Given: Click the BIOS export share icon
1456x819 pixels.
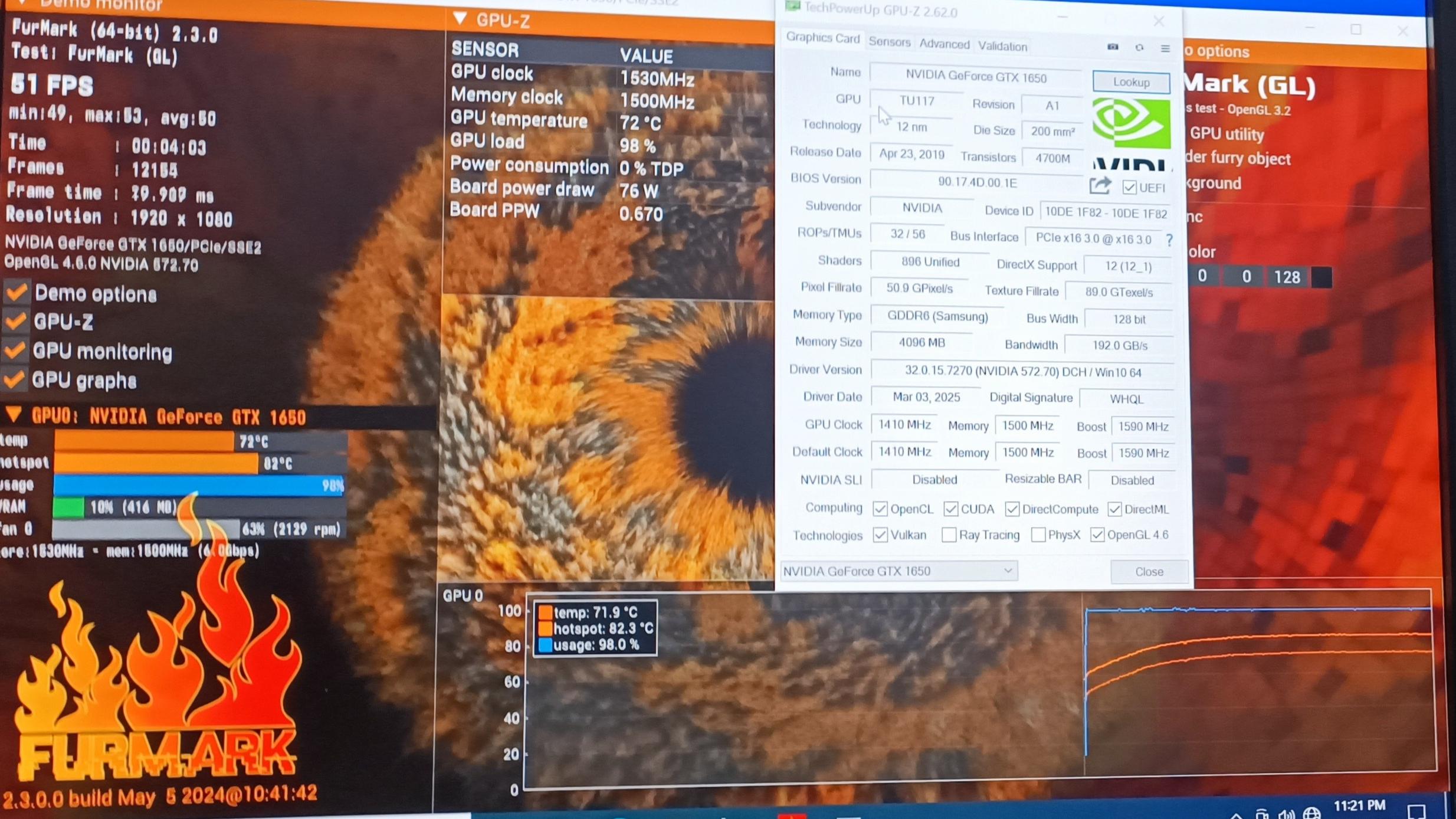Looking at the screenshot, I should (x=1100, y=186).
